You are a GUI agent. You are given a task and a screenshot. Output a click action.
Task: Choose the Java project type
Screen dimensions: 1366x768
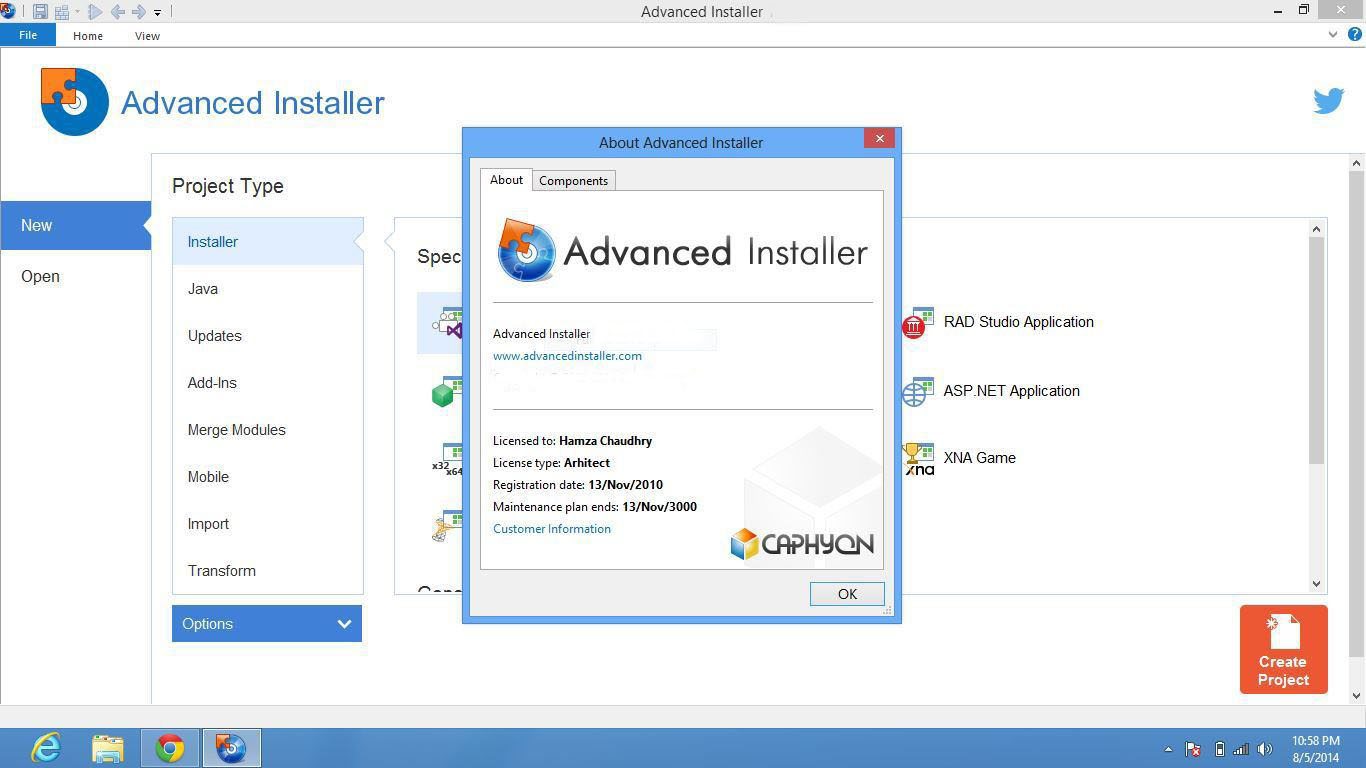[268, 288]
